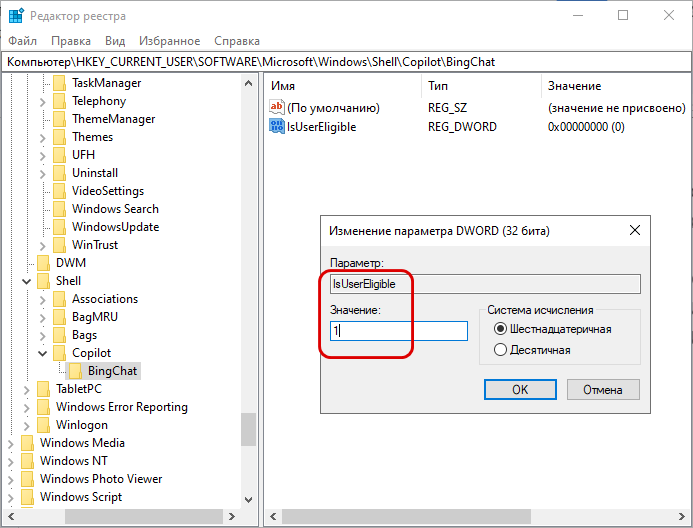Click the tree pane vertical scrollbar thumb
The width and height of the screenshot is (693, 528).
[248, 429]
